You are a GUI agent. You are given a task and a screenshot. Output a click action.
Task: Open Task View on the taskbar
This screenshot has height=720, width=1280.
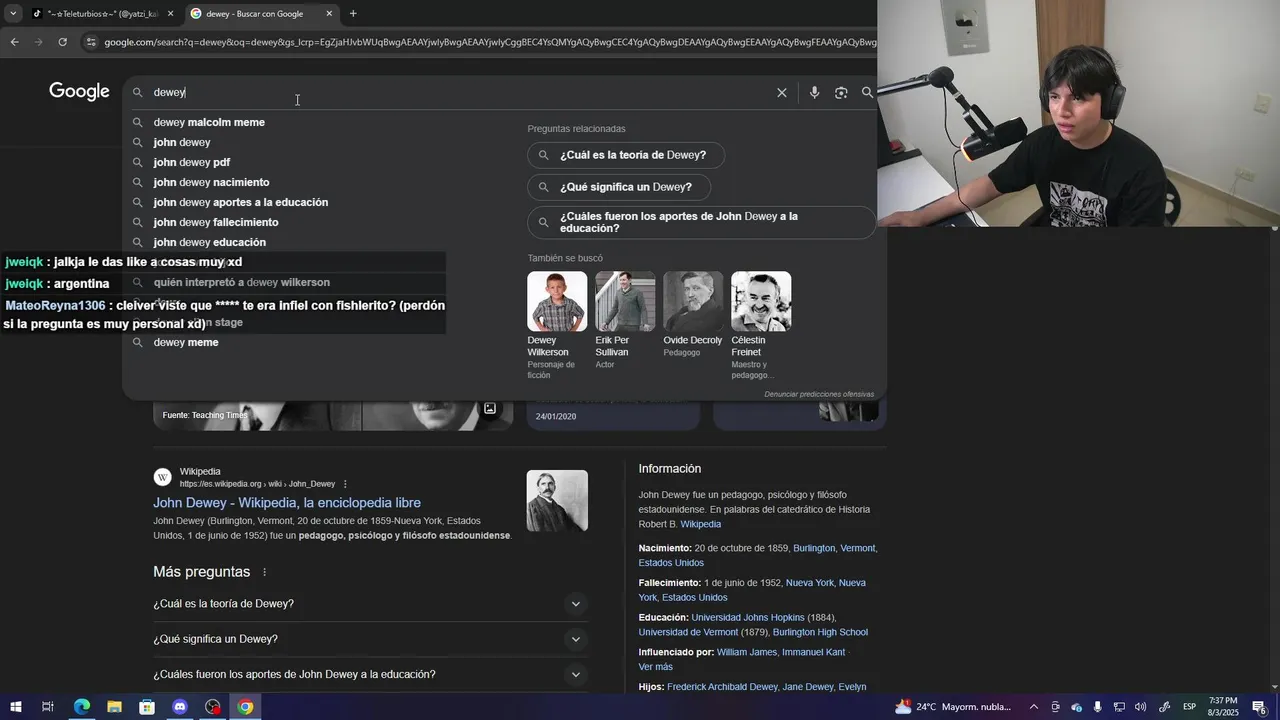[x=47, y=707]
